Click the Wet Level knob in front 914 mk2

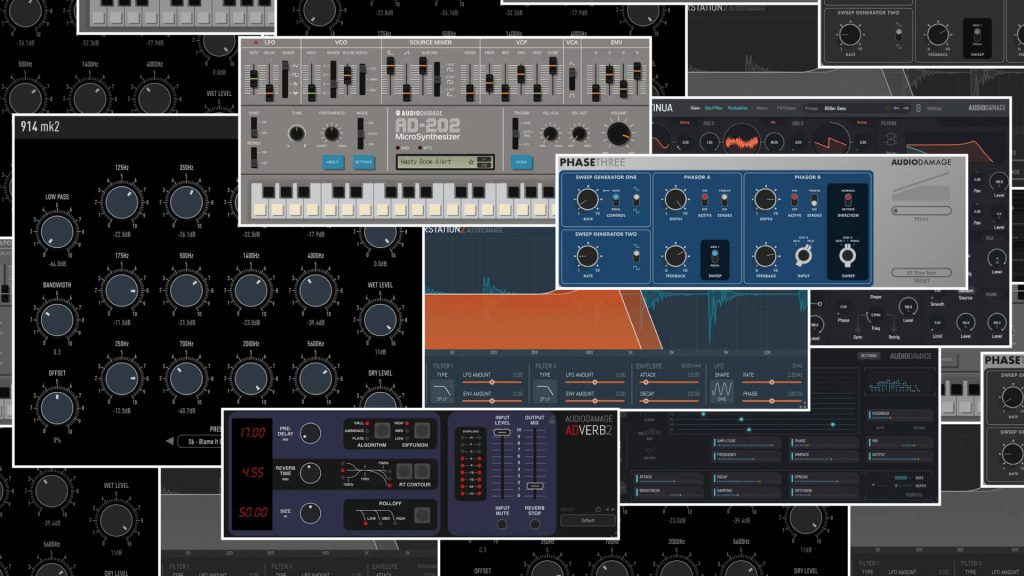(380, 320)
